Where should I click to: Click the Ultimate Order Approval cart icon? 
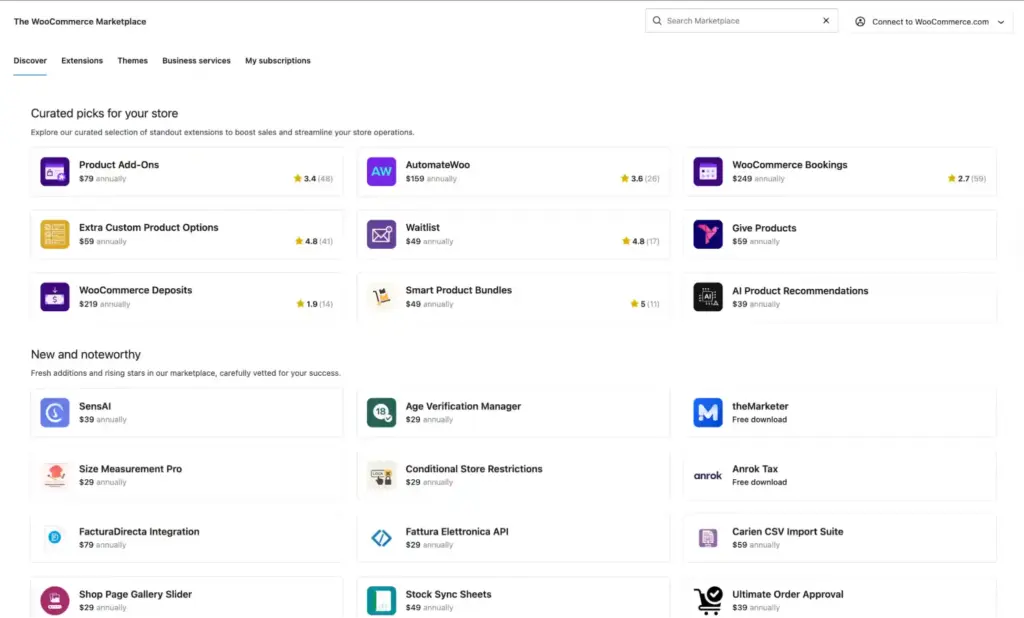[x=708, y=600]
